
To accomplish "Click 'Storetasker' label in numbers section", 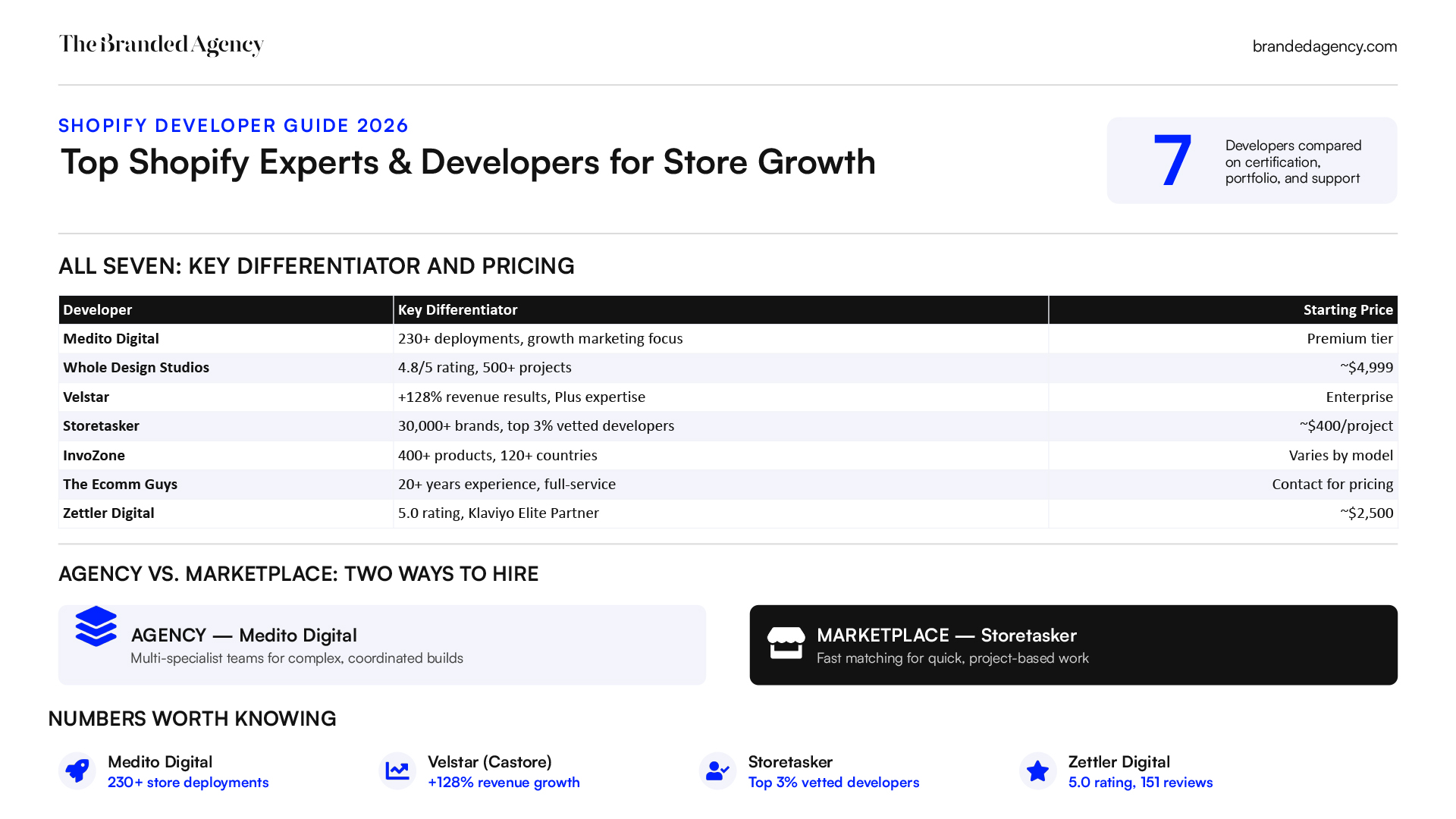I will coord(790,762).
